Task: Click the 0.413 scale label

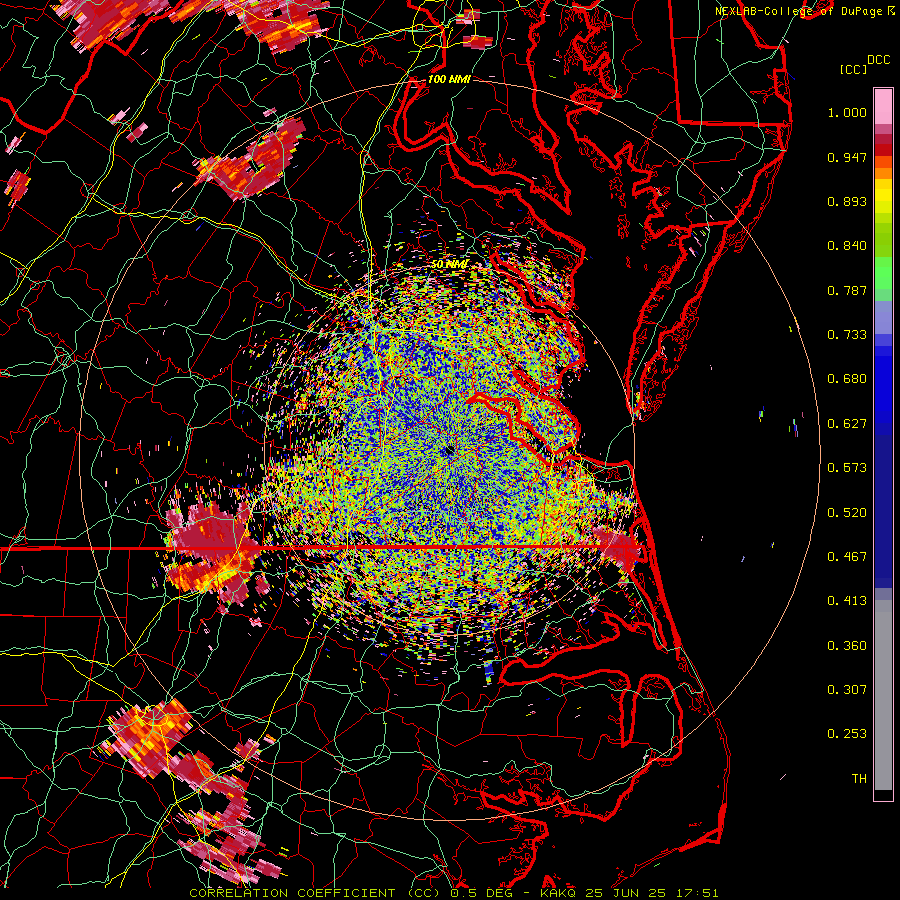Action: (847, 601)
